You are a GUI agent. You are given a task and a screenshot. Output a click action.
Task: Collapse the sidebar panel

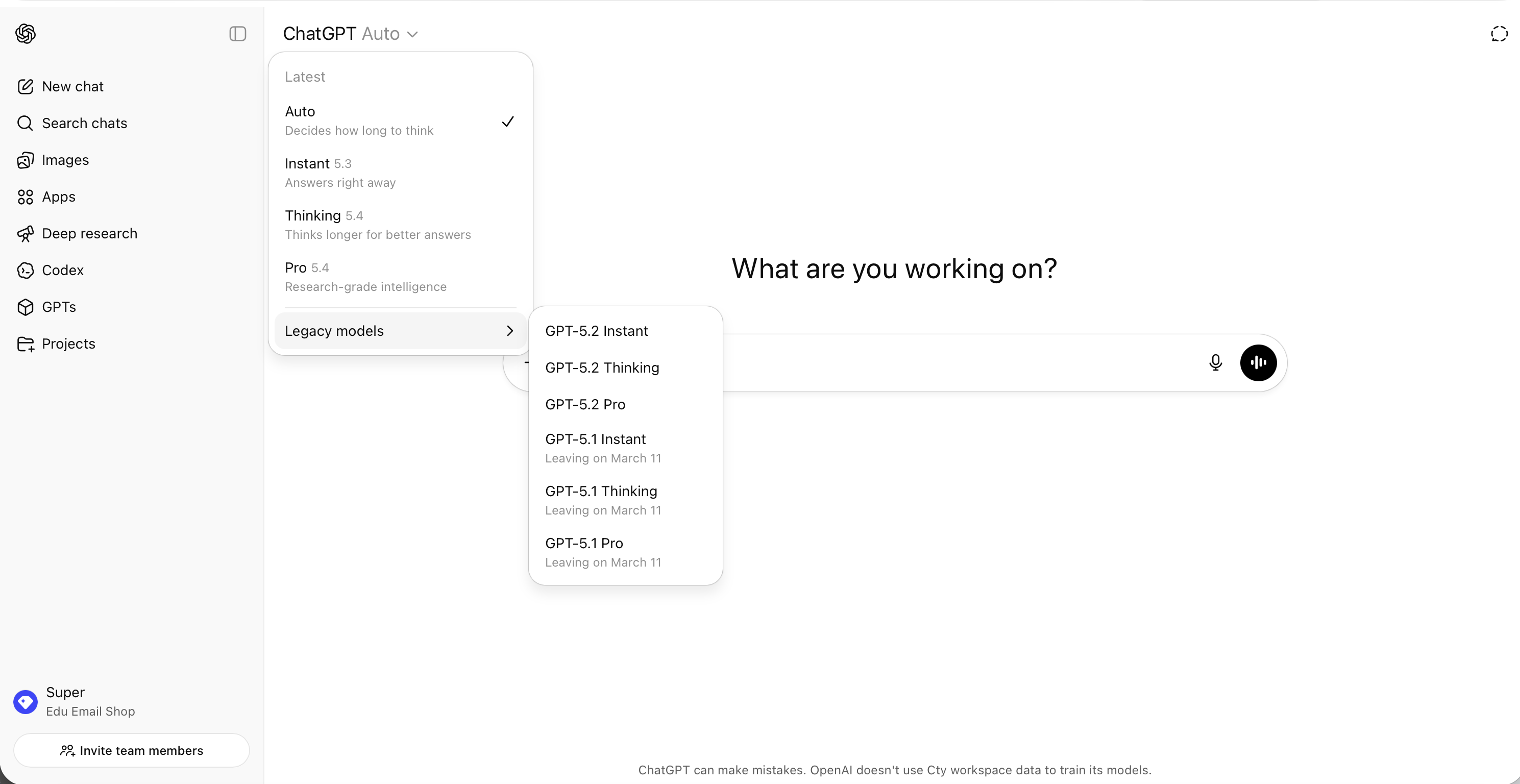(237, 34)
